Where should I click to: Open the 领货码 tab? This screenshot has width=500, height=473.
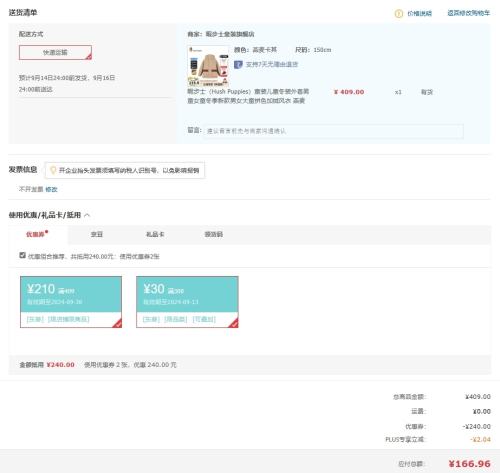point(214,235)
